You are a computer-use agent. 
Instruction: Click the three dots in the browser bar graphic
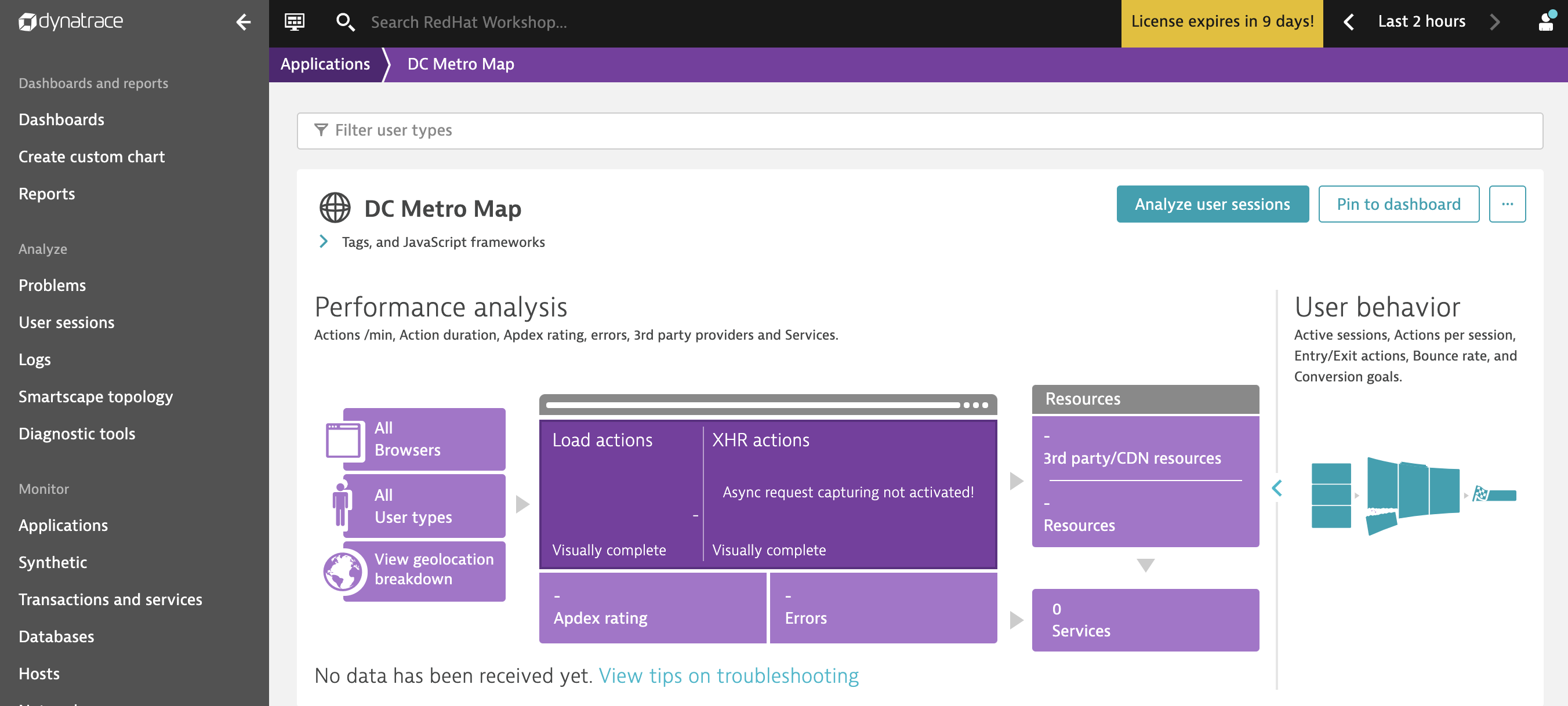click(976, 405)
